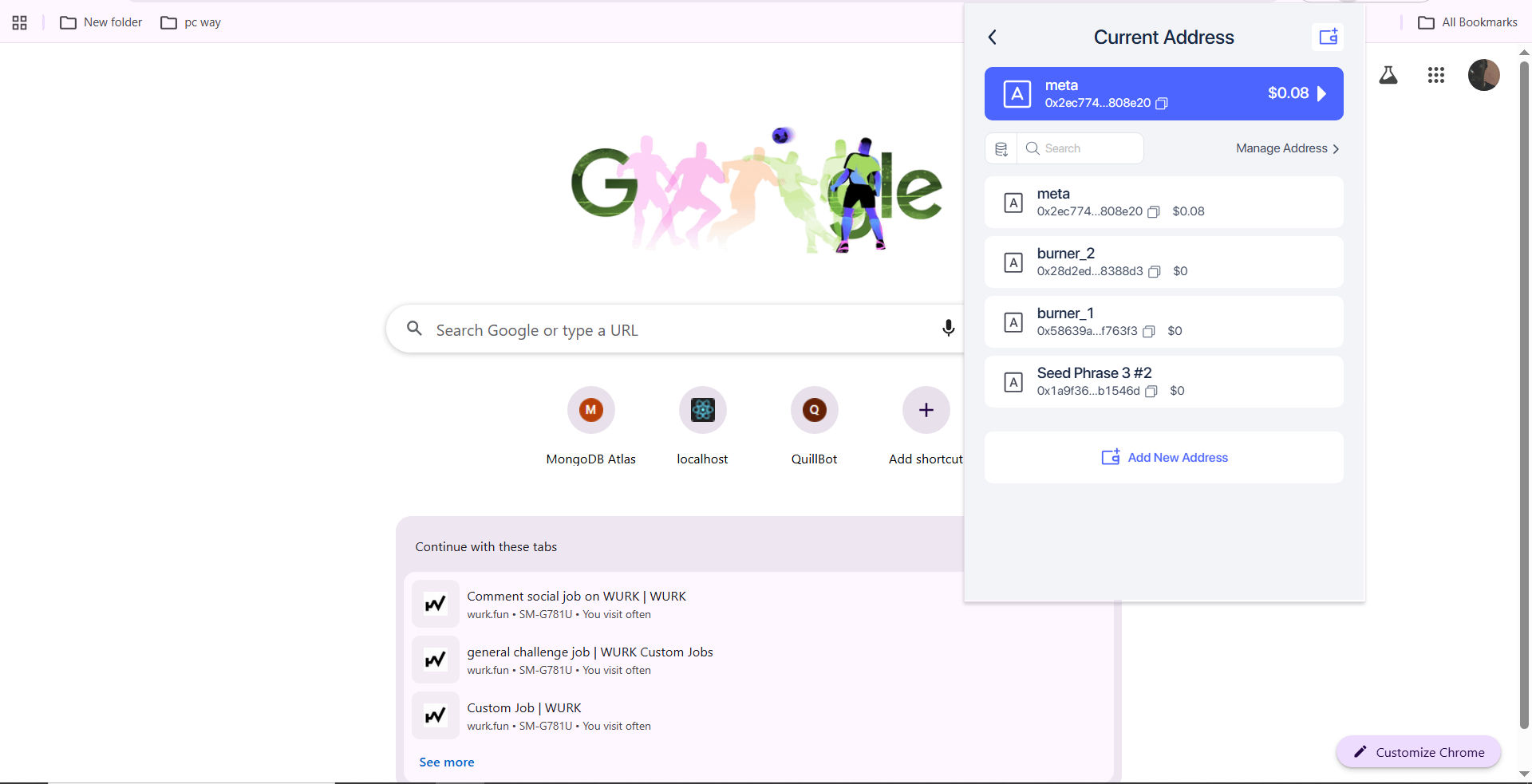Open the pc way bookmarks folder

[x=191, y=22]
